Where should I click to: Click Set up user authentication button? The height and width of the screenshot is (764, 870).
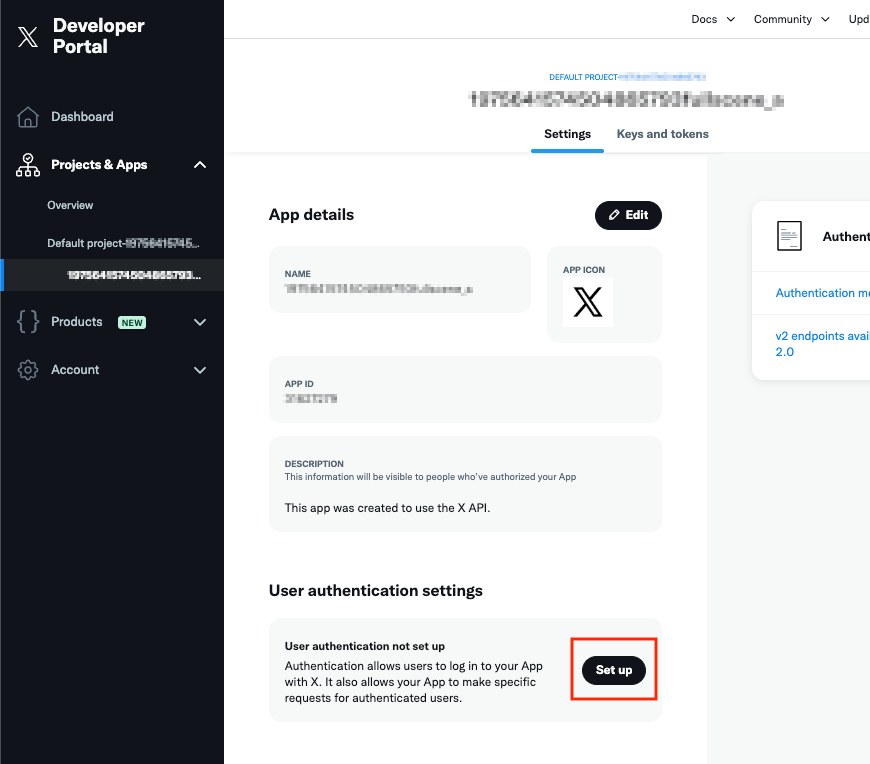click(614, 670)
